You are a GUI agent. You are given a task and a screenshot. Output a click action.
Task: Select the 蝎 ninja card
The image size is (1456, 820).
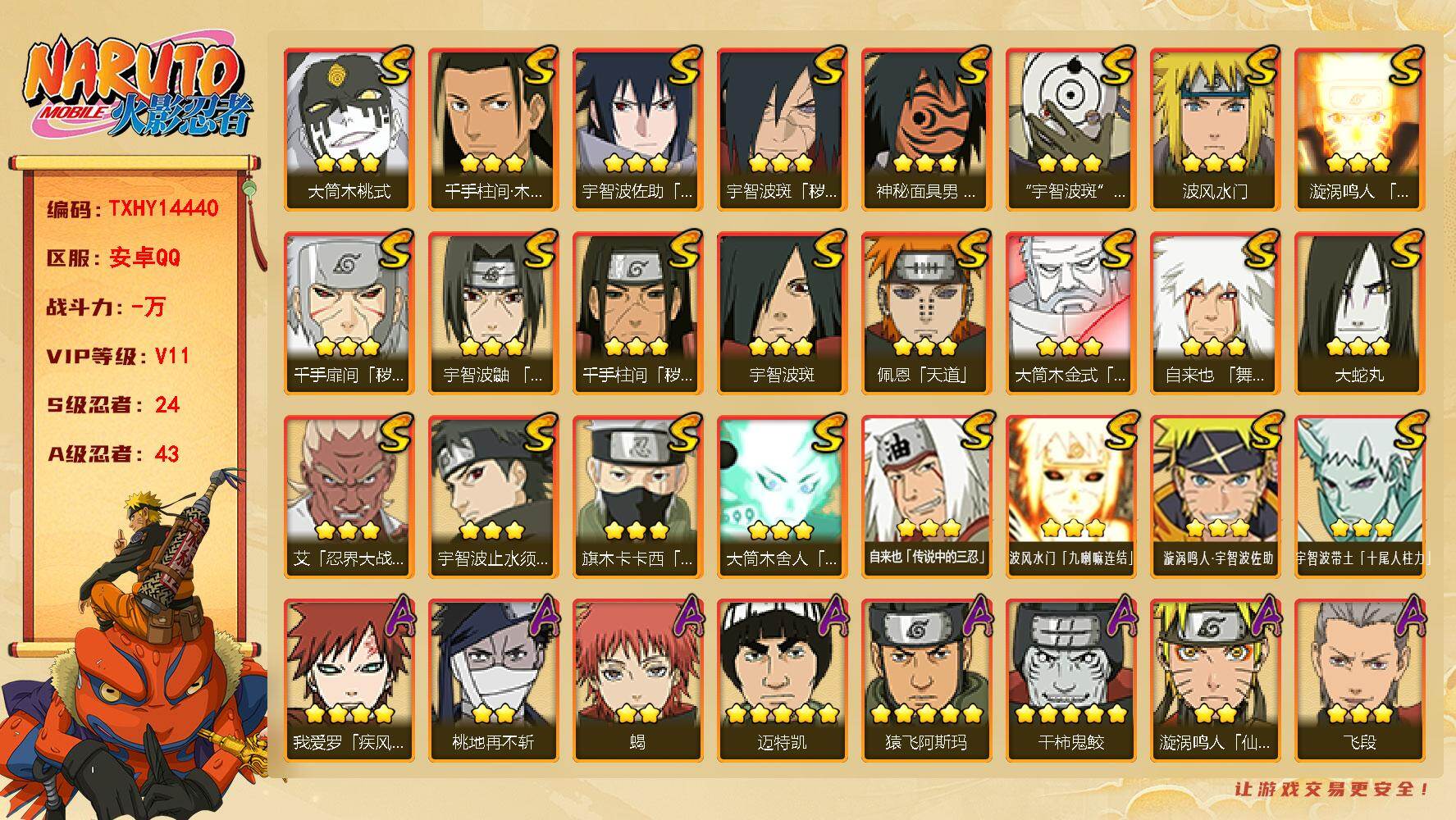[637, 680]
